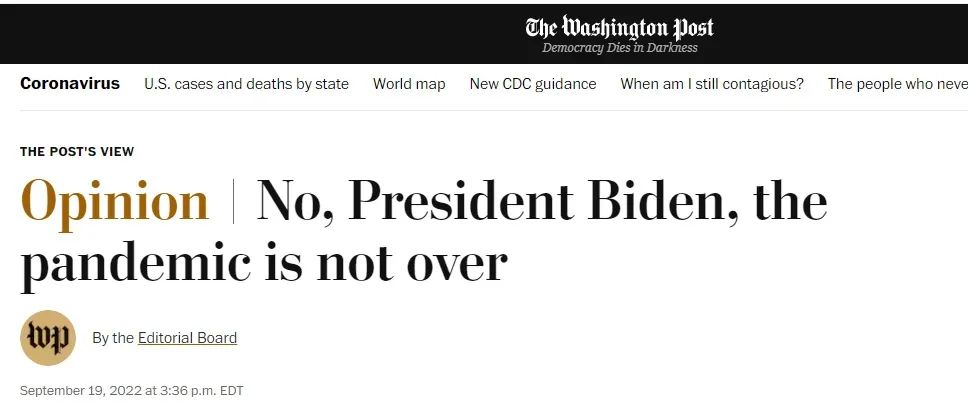
Task: Click 'pandemic is not over' headline line
Action: pos(264,264)
